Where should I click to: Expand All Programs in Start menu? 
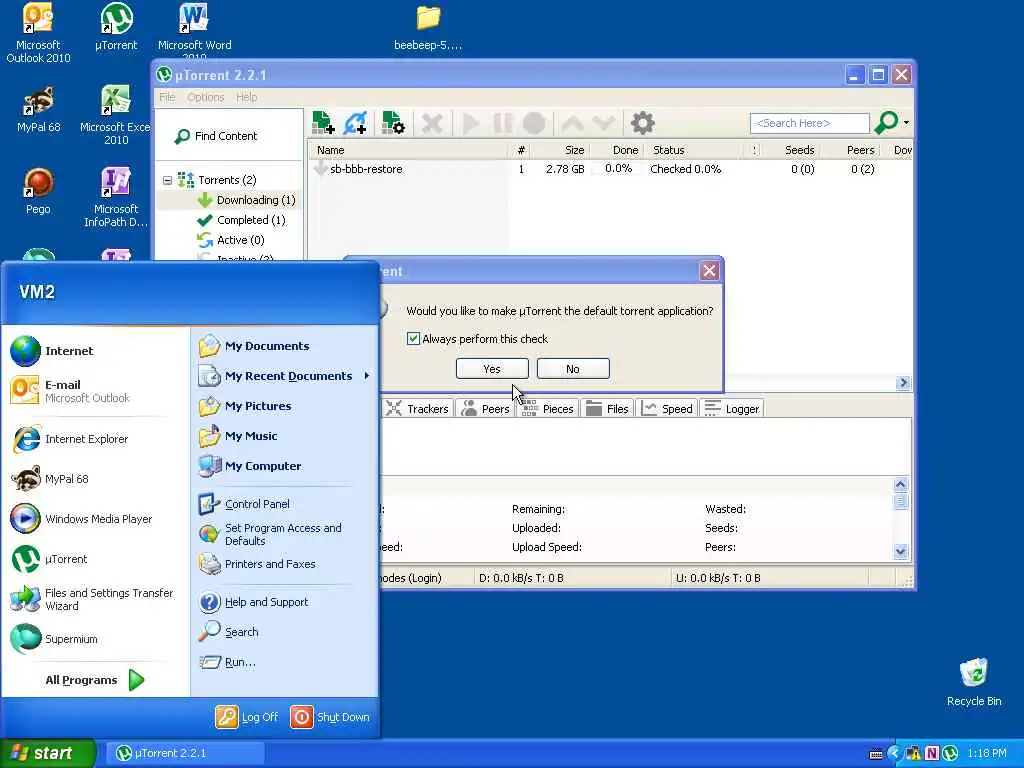point(95,680)
